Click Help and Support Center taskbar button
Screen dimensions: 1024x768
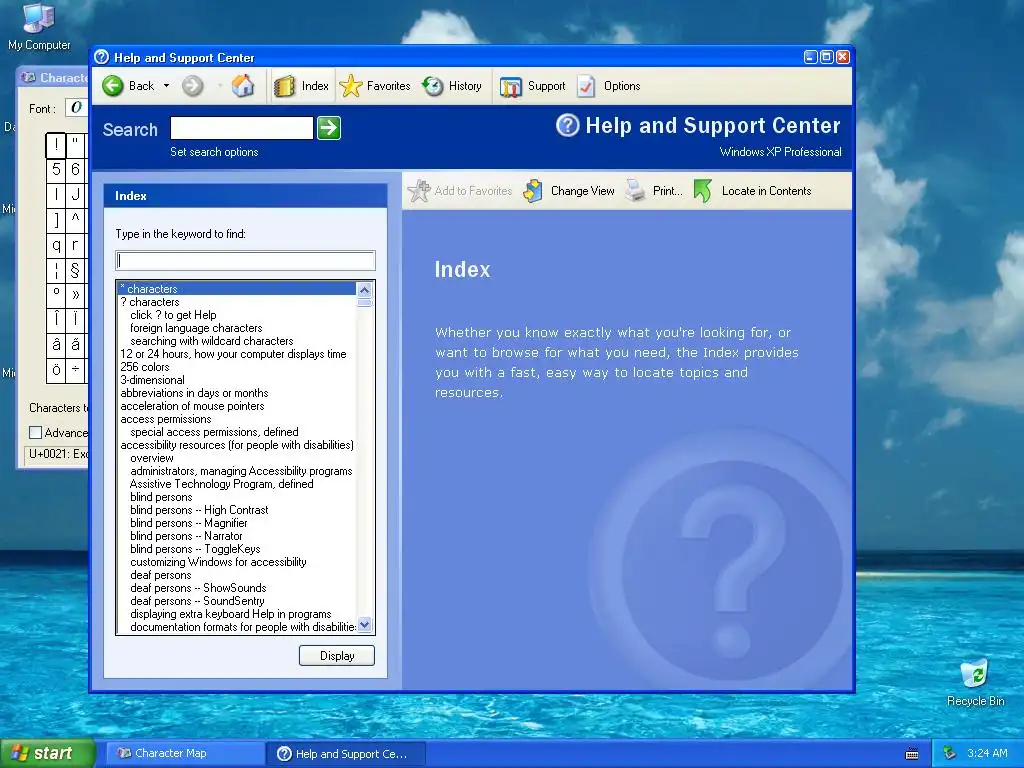347,754
